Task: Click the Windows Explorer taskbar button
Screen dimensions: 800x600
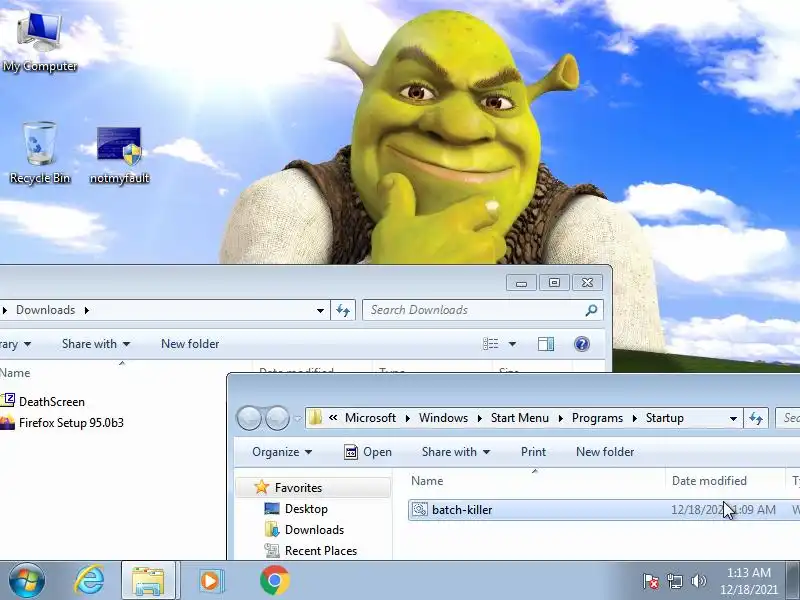Action: click(x=148, y=581)
